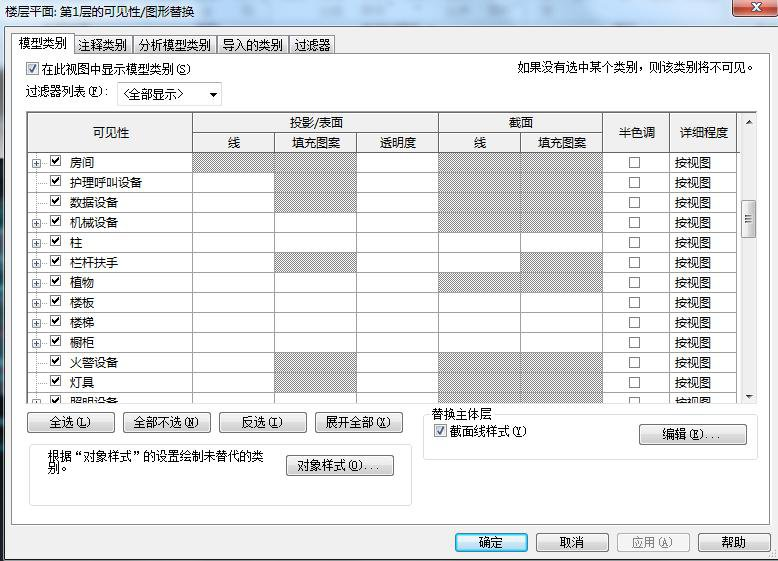Toggle 在此视图中显示模型类别 checkbox
778x561 pixels.
coord(32,68)
